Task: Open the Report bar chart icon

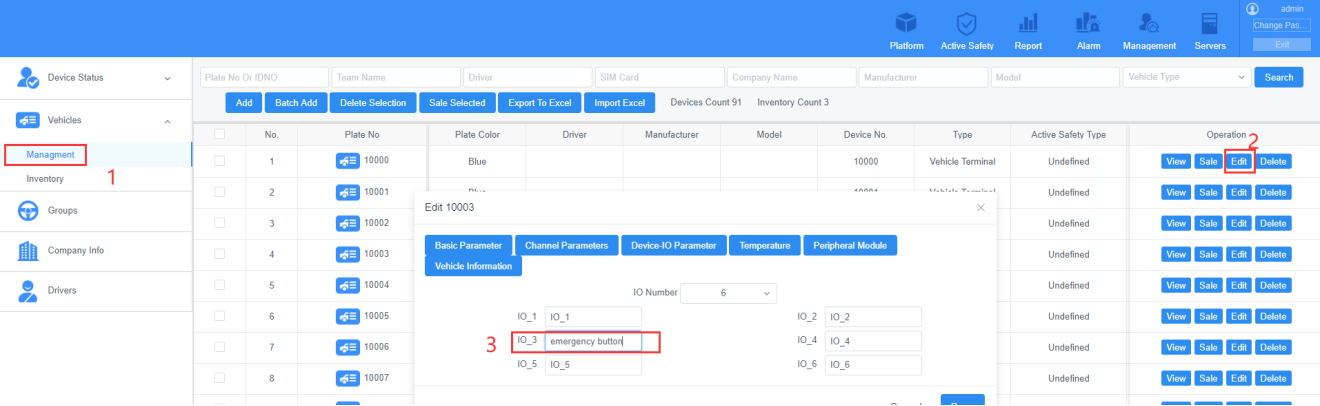Action: [x=1027, y=23]
